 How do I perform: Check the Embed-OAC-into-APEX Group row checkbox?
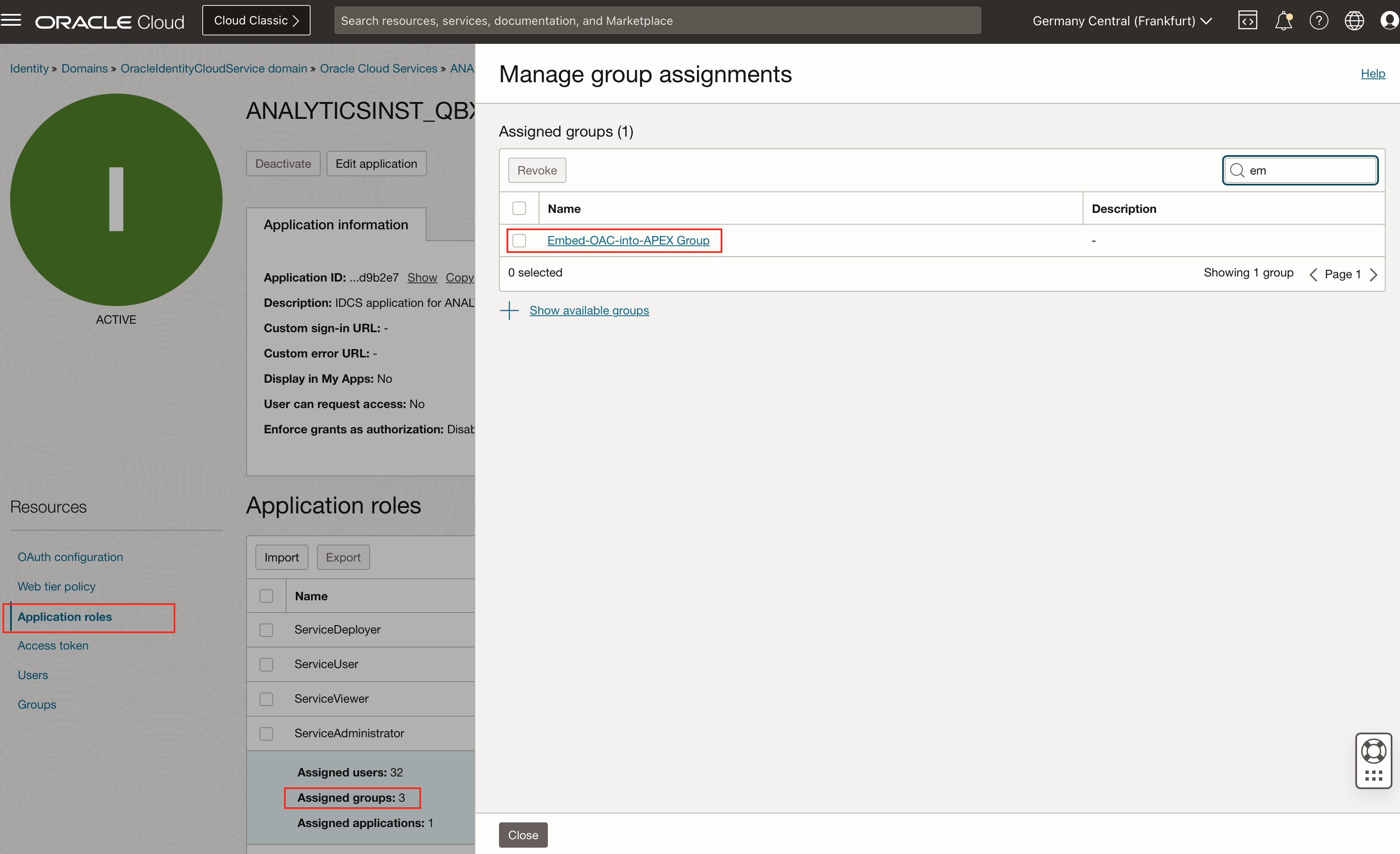point(519,240)
